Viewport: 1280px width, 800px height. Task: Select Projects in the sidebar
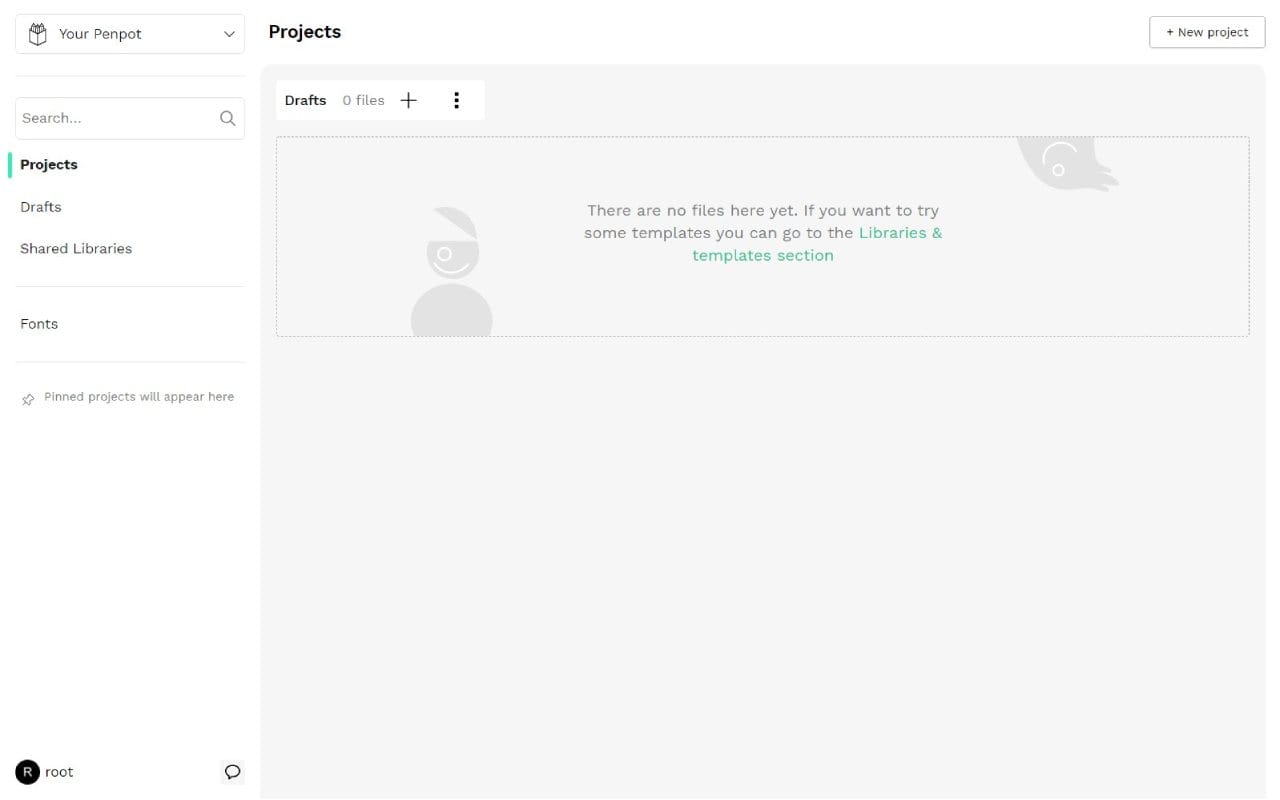click(48, 164)
